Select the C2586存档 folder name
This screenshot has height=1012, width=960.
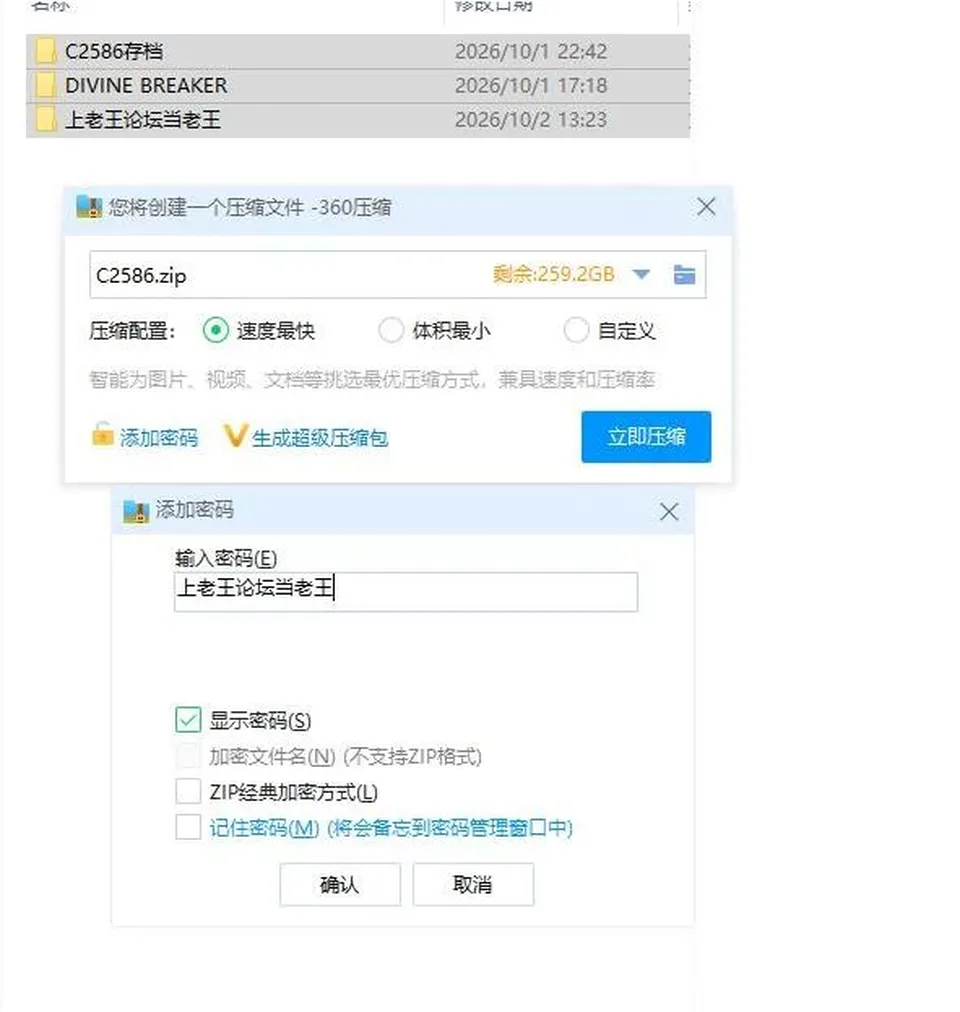point(114,52)
